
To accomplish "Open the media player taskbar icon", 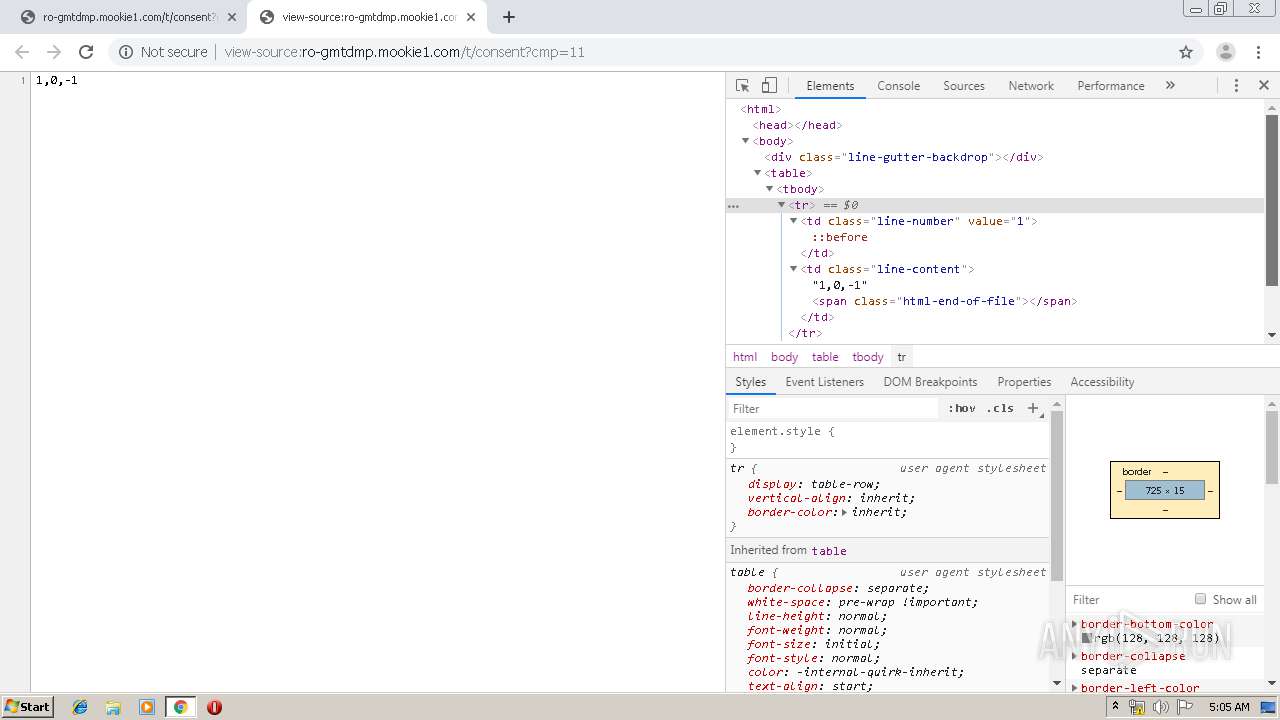I will pos(147,707).
